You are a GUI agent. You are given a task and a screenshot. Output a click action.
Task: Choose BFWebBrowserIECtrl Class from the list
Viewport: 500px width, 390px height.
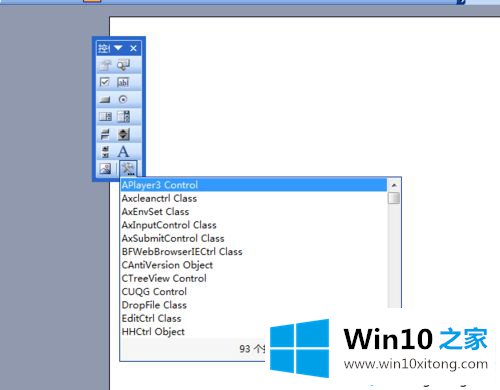(x=254, y=252)
